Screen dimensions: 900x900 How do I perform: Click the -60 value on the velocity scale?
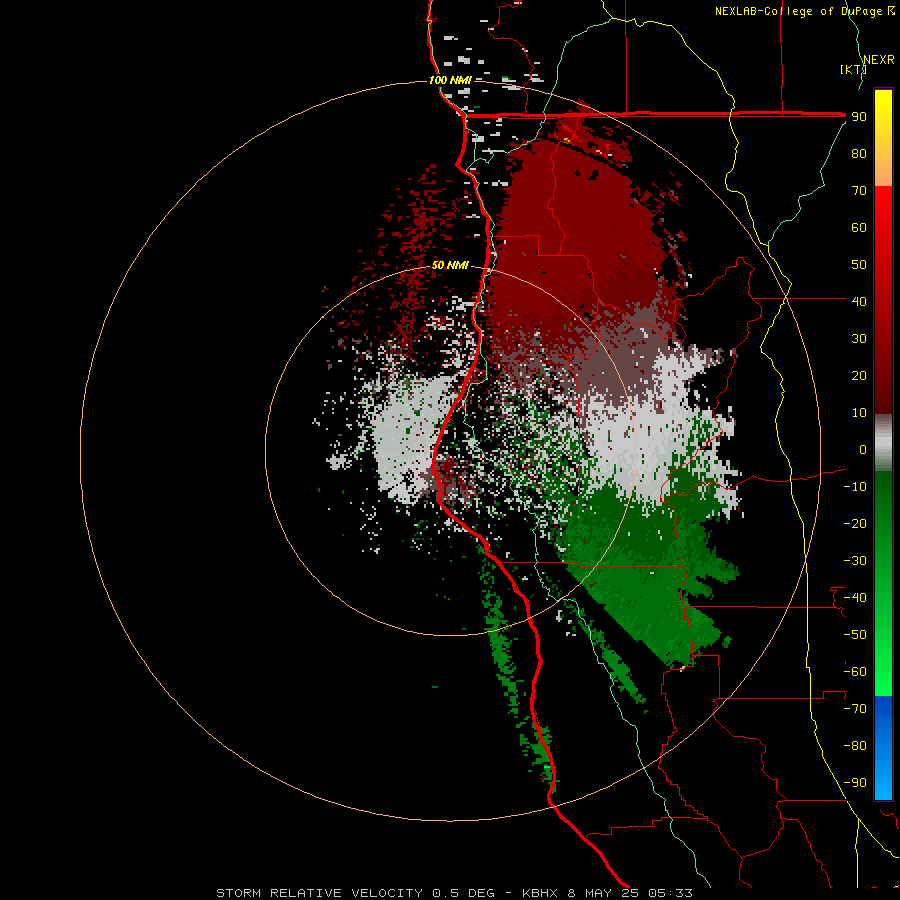[x=855, y=672]
